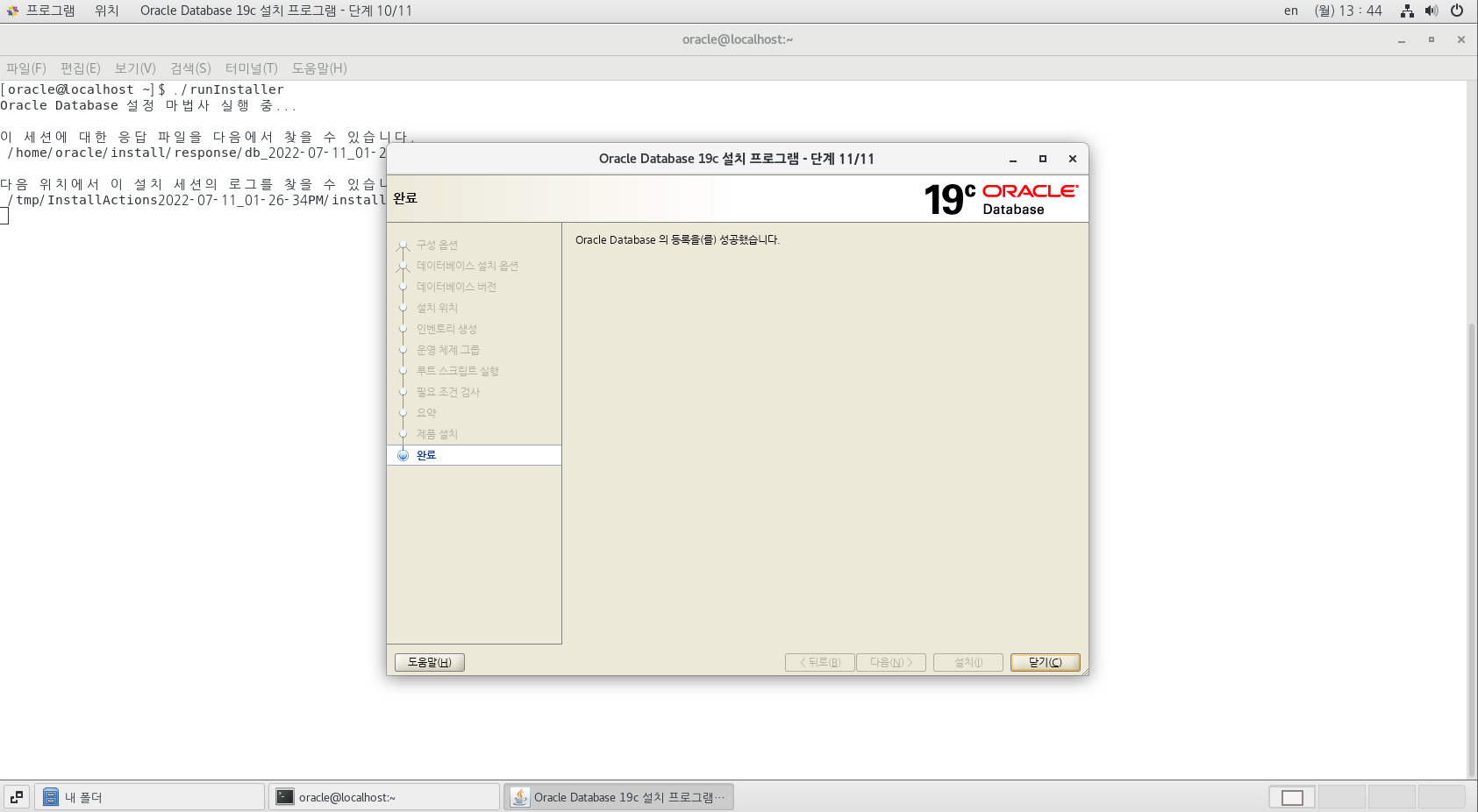The image size is (1478, 812).
Task: Click the power icon in top panel
Action: point(1457,11)
